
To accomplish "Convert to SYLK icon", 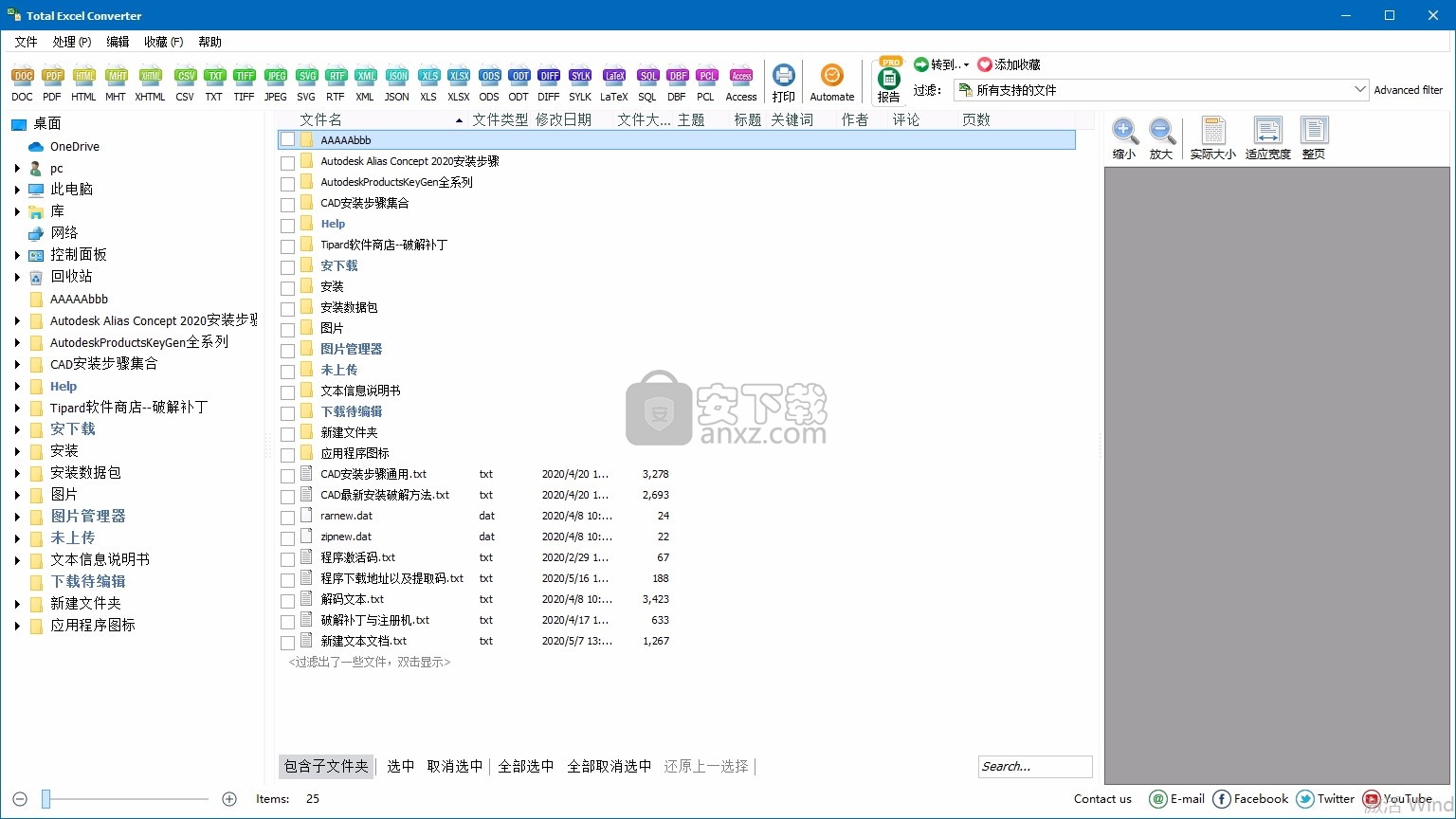I will 580,82.
